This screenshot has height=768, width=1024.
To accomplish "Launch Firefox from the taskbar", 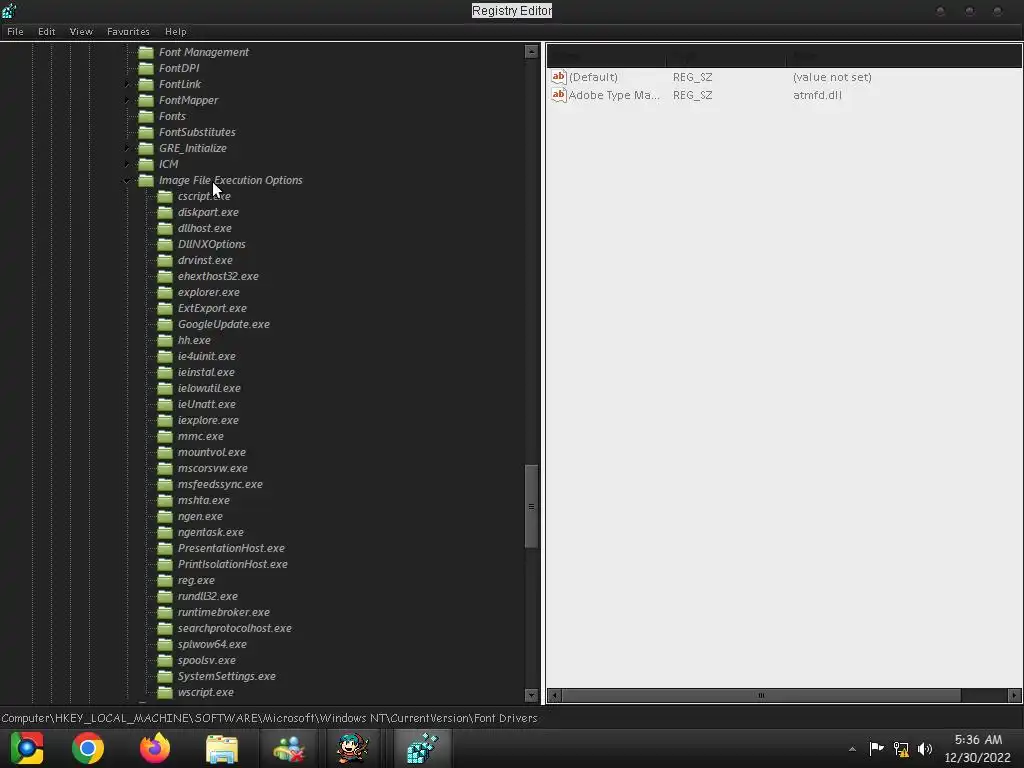I will pos(155,748).
